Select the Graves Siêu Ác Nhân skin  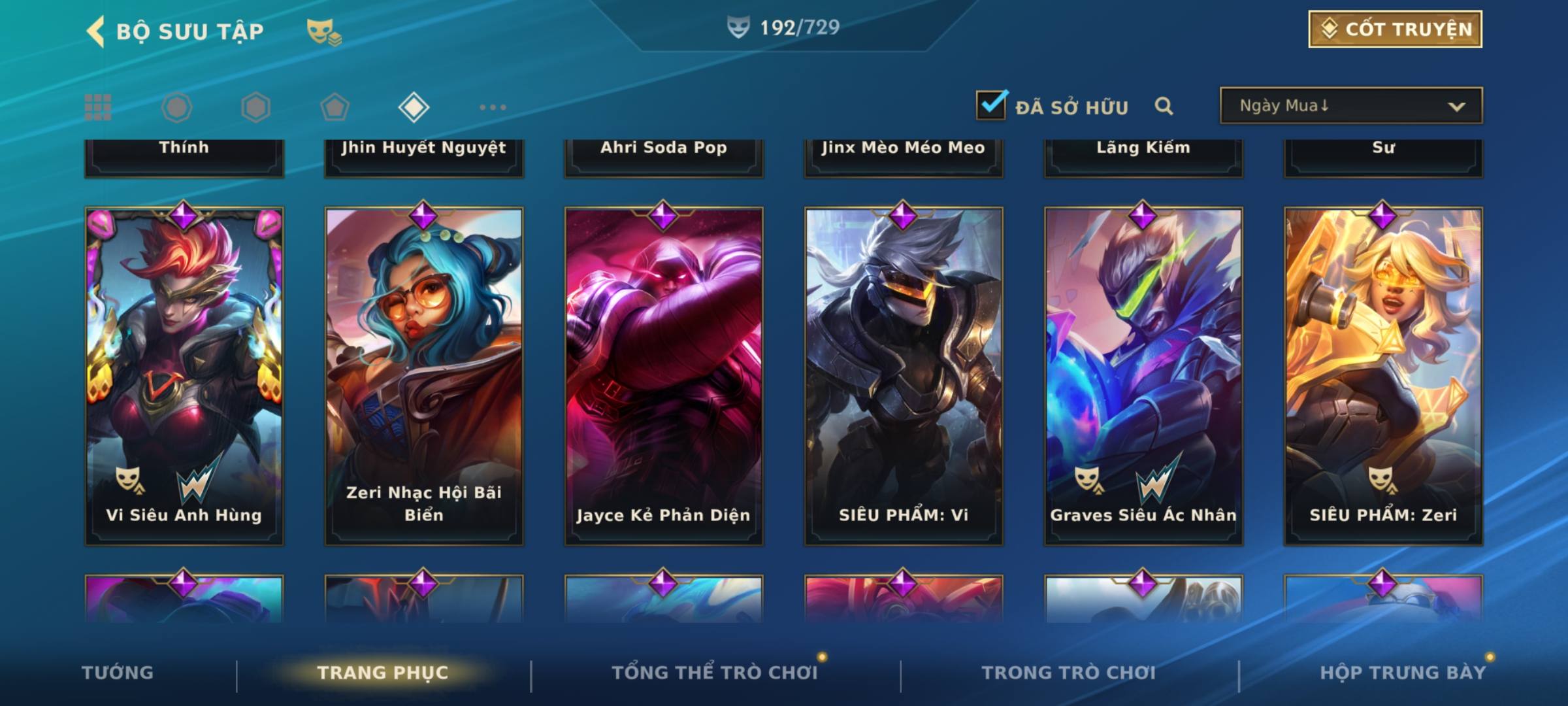[x=1143, y=376]
